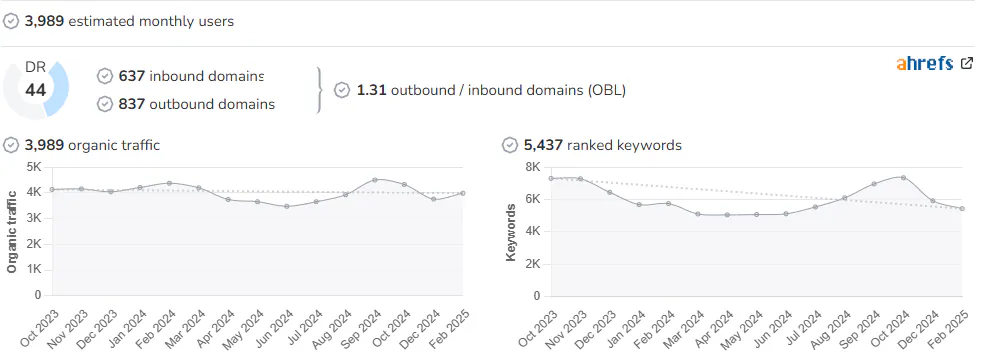Screen dimensions: 981x362
Task: Click Sep 2024 data point on organic traffic chart
Action: 375,180
